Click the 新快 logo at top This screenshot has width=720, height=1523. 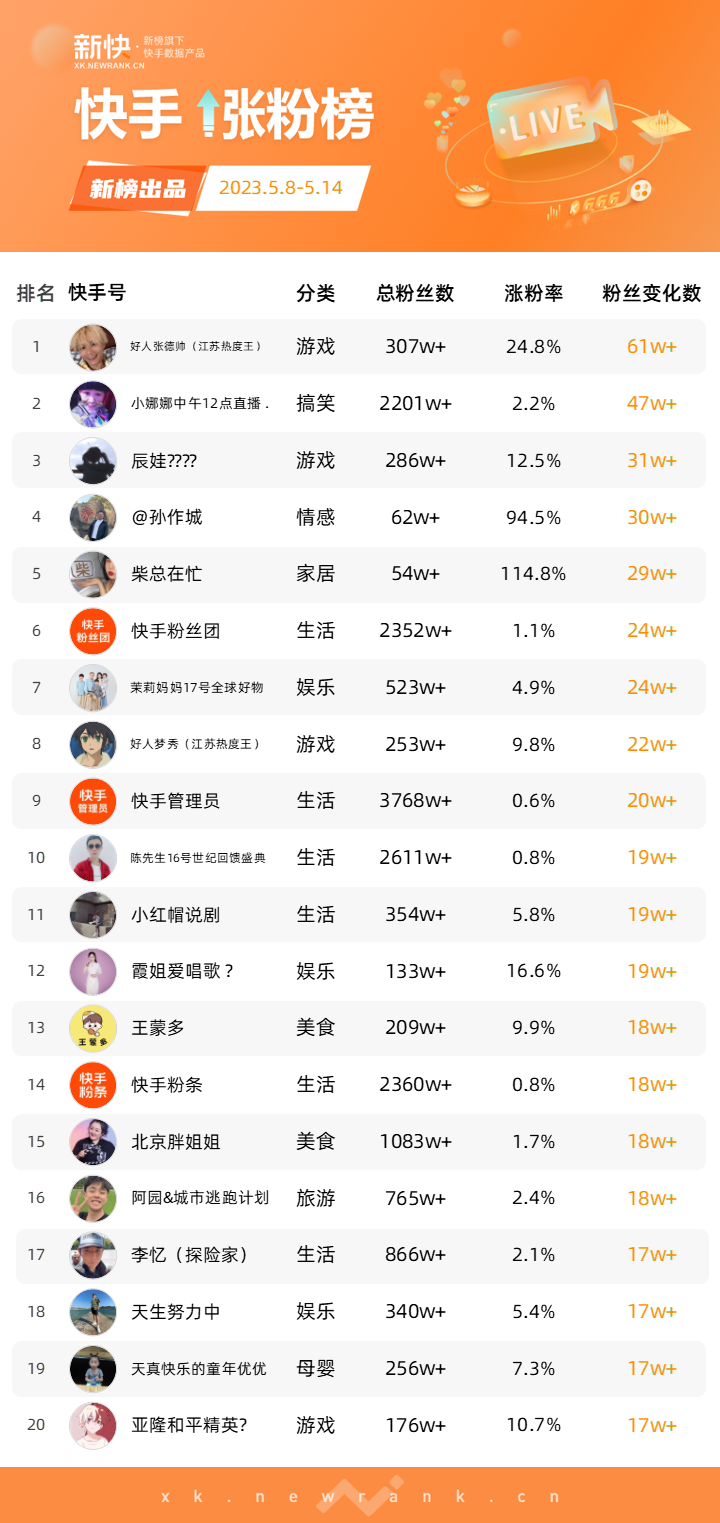coord(101,48)
